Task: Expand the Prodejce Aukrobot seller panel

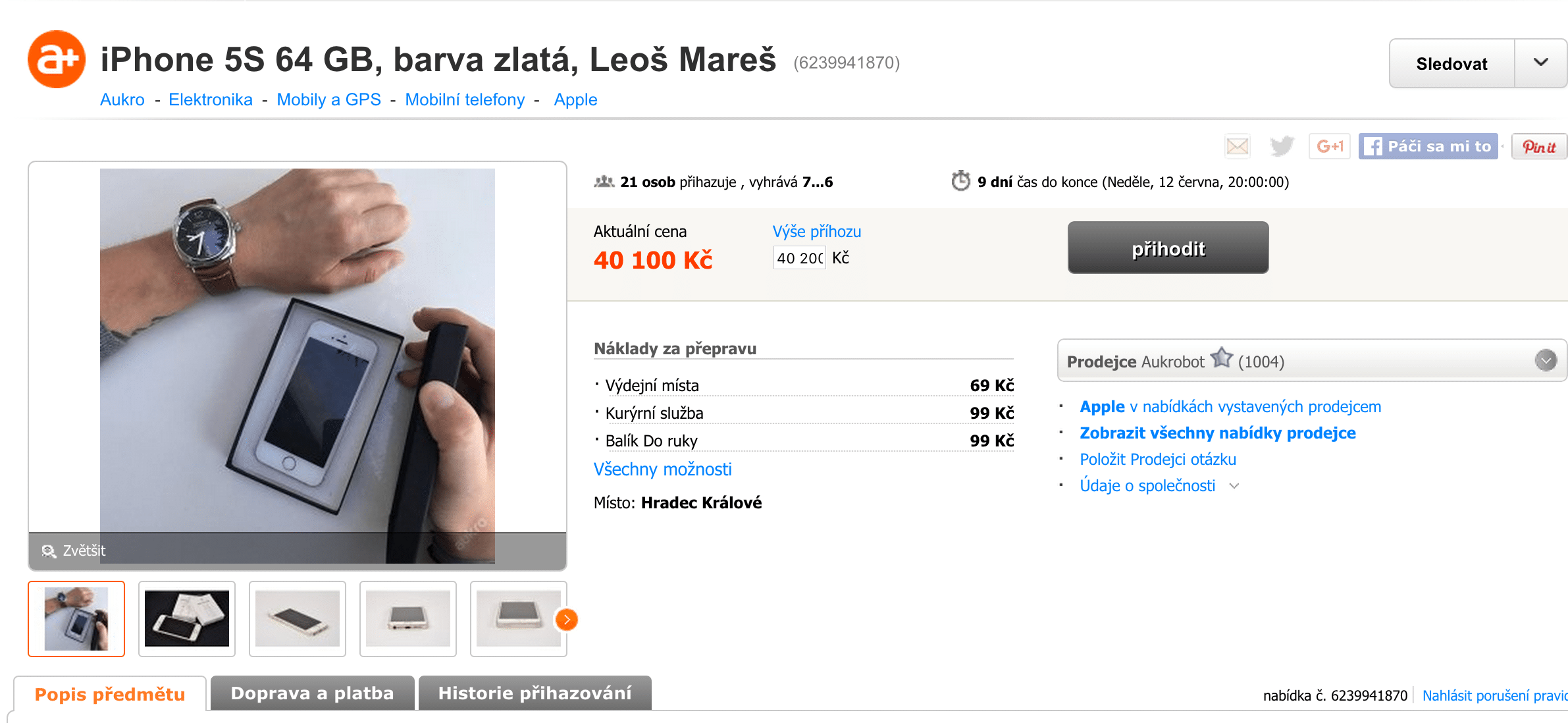Action: (1546, 360)
